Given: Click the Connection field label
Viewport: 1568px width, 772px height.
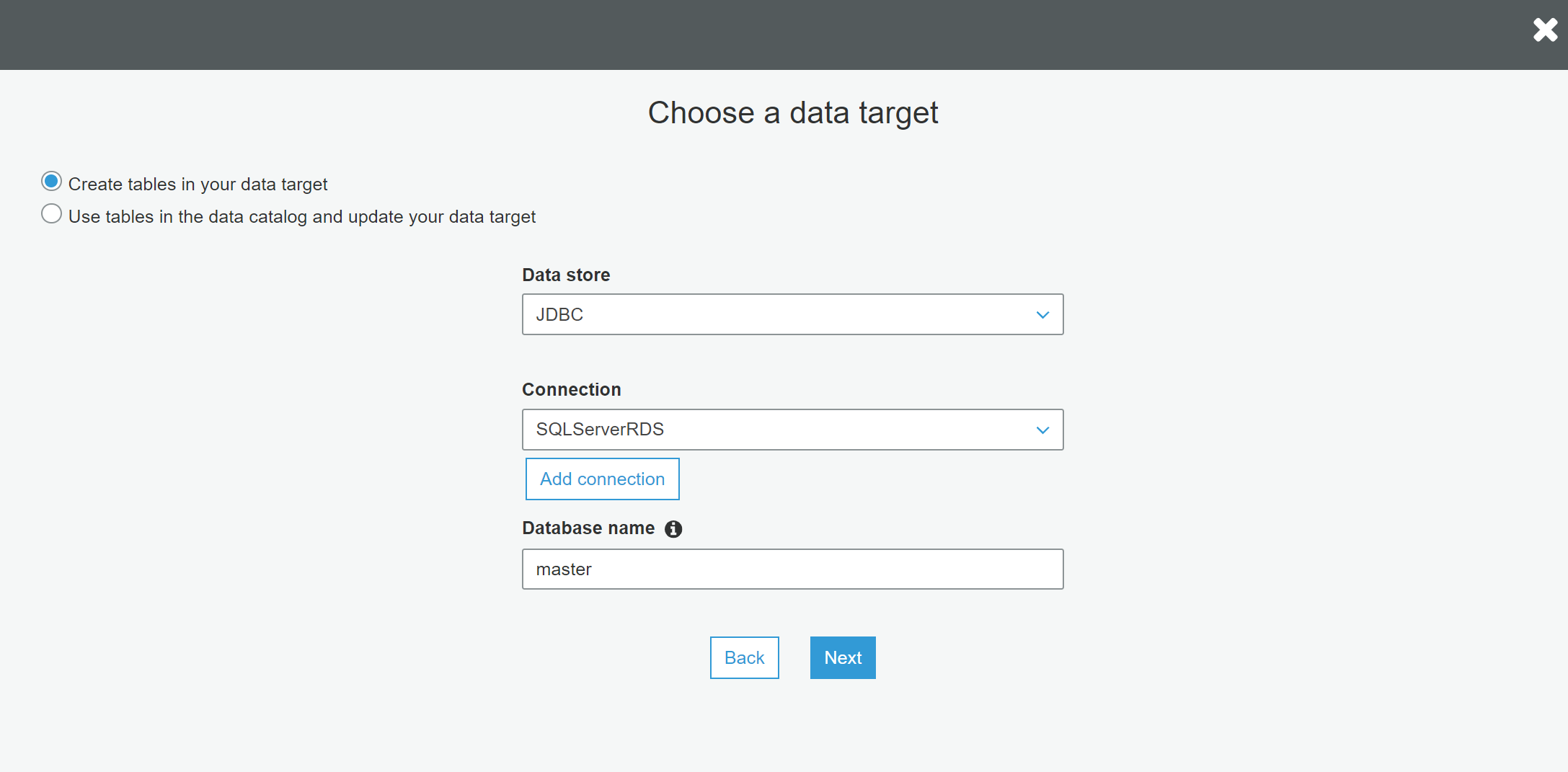Looking at the screenshot, I should (571, 390).
